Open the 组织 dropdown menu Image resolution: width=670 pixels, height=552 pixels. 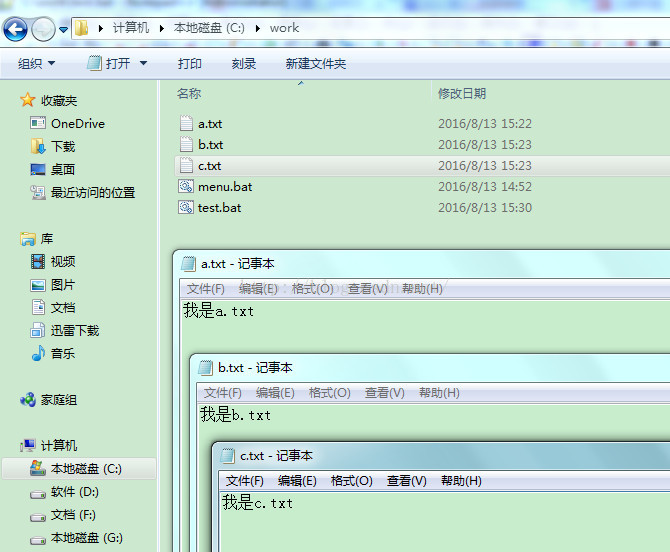tap(36, 64)
